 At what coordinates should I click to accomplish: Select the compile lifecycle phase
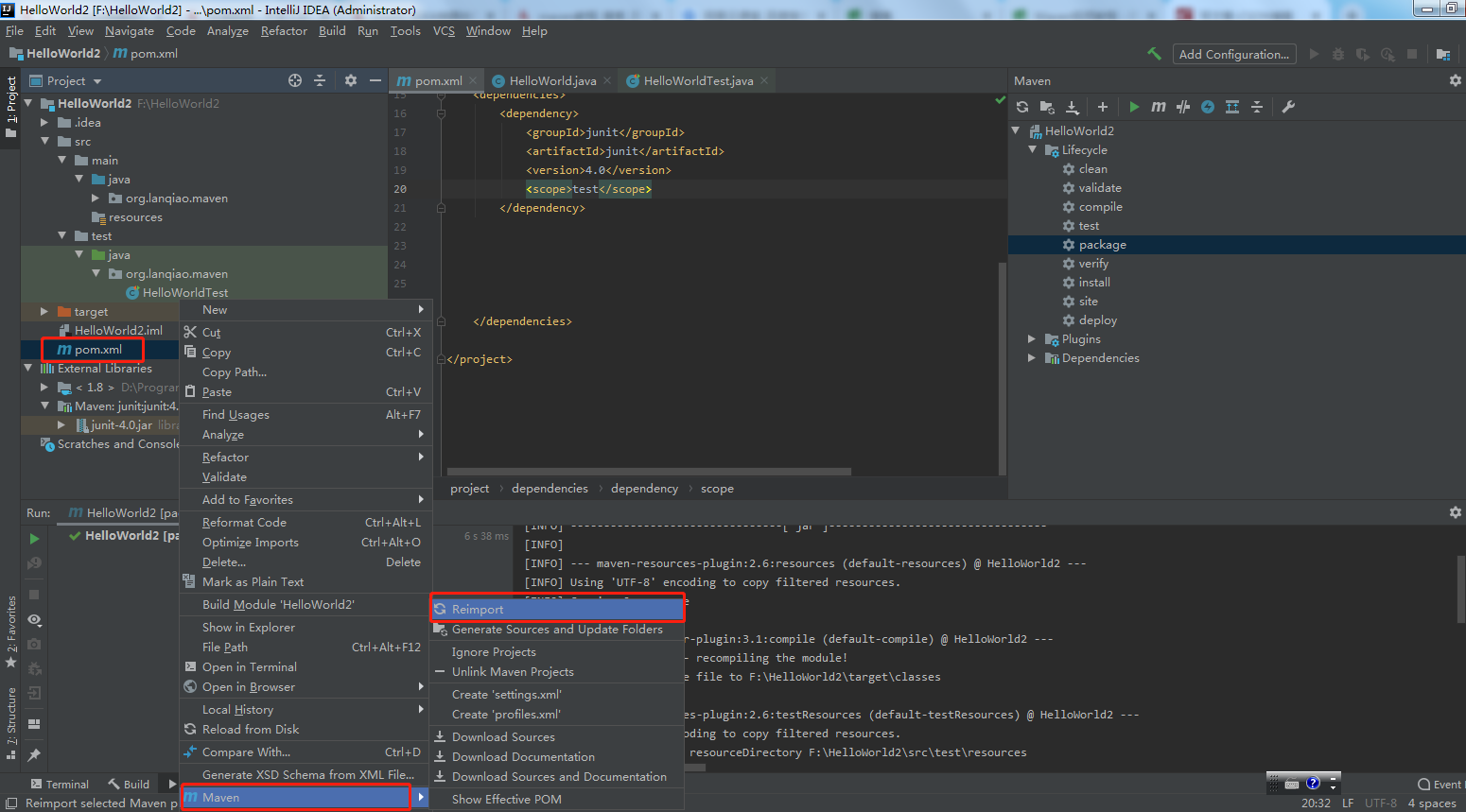pyautogui.click(x=1100, y=206)
